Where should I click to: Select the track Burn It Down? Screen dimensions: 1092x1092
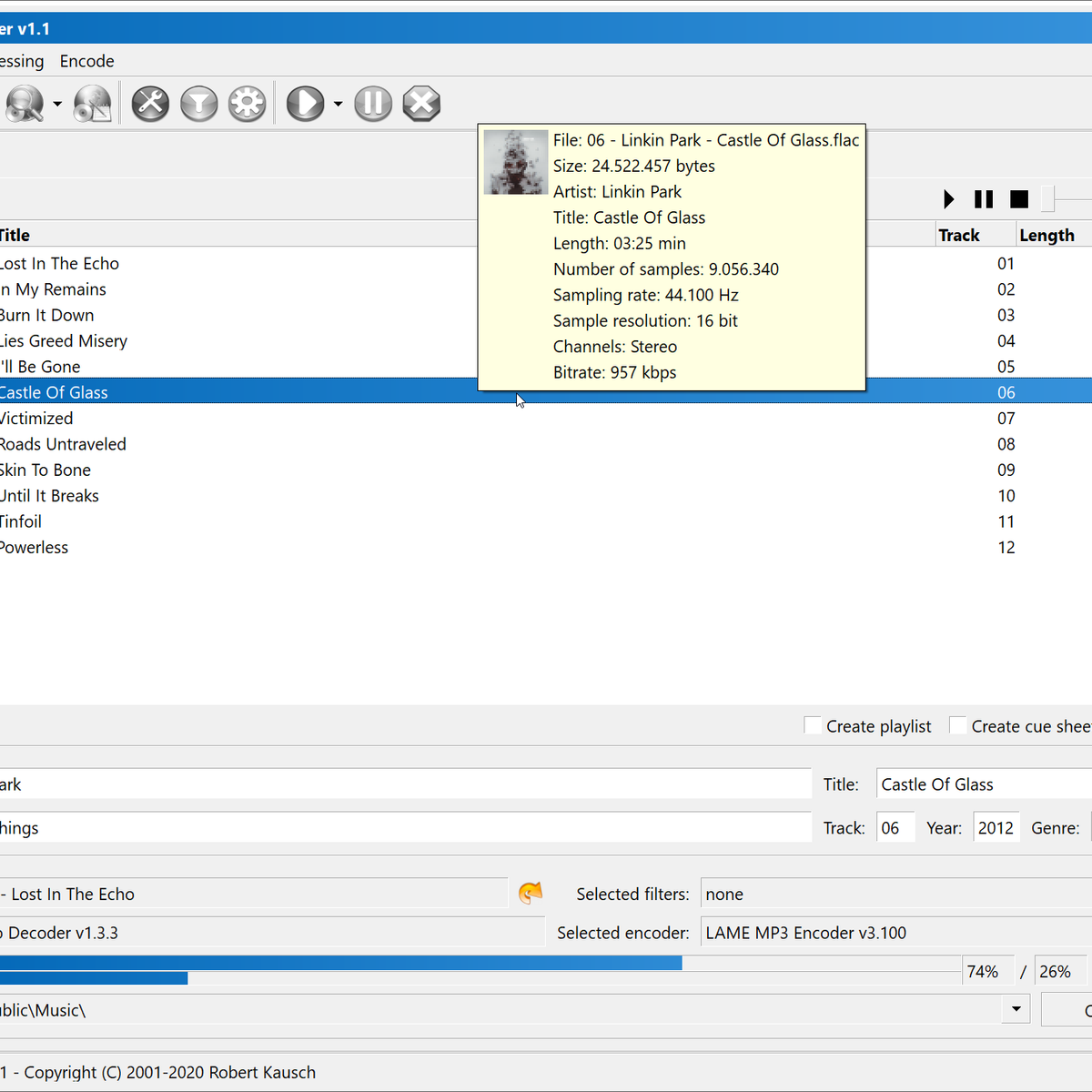coord(546,315)
